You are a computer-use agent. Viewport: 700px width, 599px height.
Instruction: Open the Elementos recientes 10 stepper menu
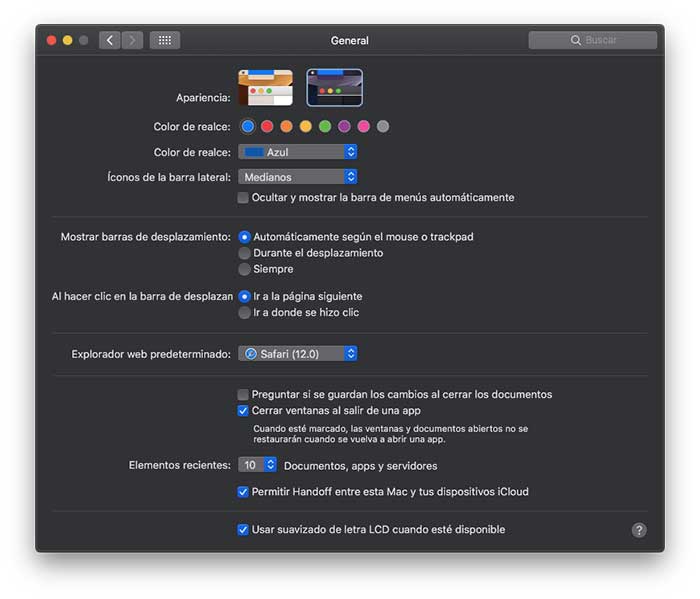pyautogui.click(x=258, y=465)
